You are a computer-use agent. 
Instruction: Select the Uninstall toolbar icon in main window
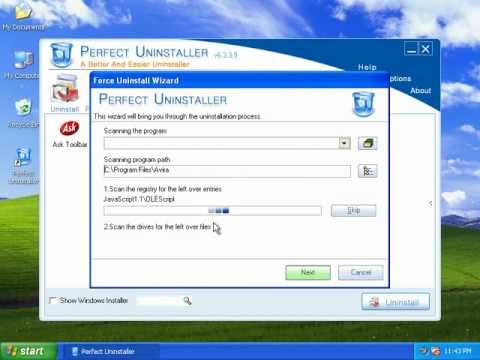click(65, 94)
